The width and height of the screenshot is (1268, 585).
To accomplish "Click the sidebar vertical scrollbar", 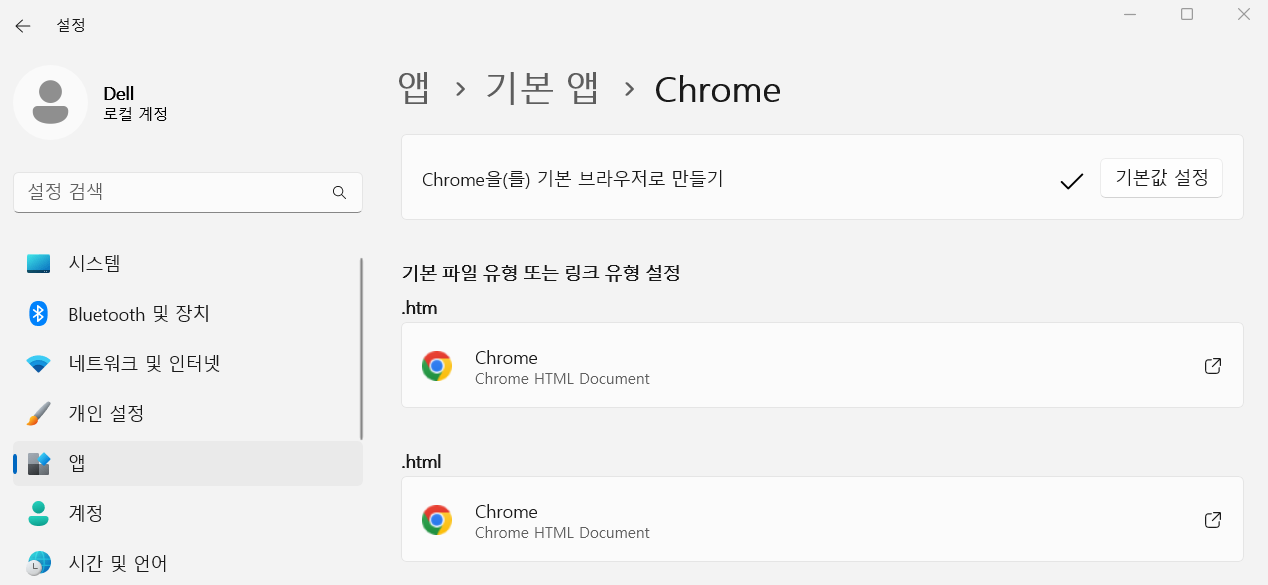I will pyautogui.click(x=361, y=349).
